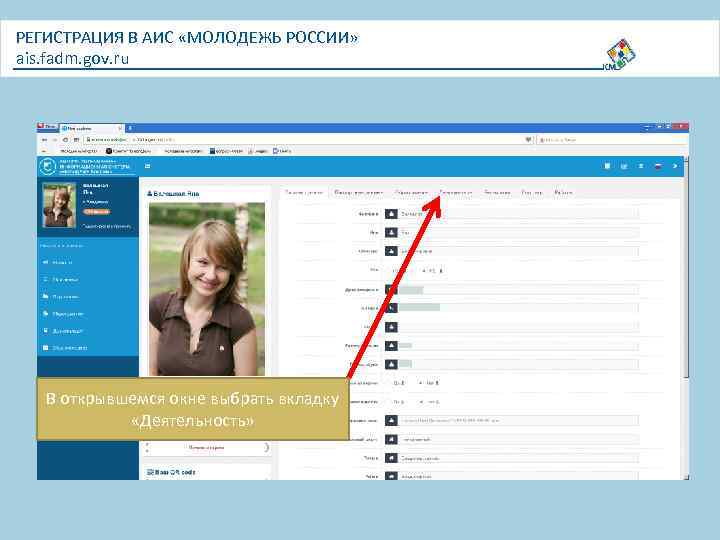
Task: Click the orange status badge under user name
Action: coord(97,212)
